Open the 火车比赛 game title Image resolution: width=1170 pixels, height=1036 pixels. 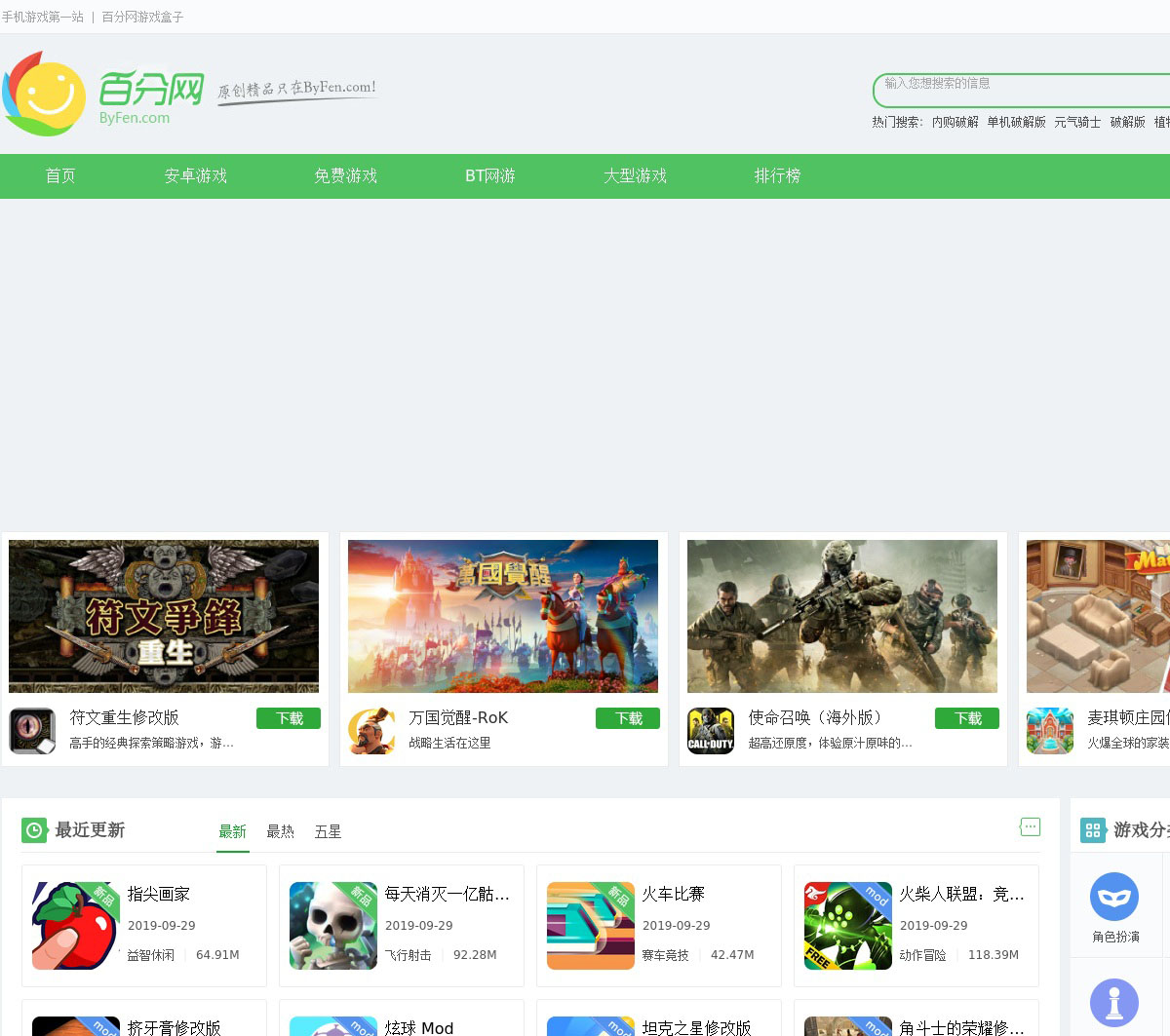674,894
